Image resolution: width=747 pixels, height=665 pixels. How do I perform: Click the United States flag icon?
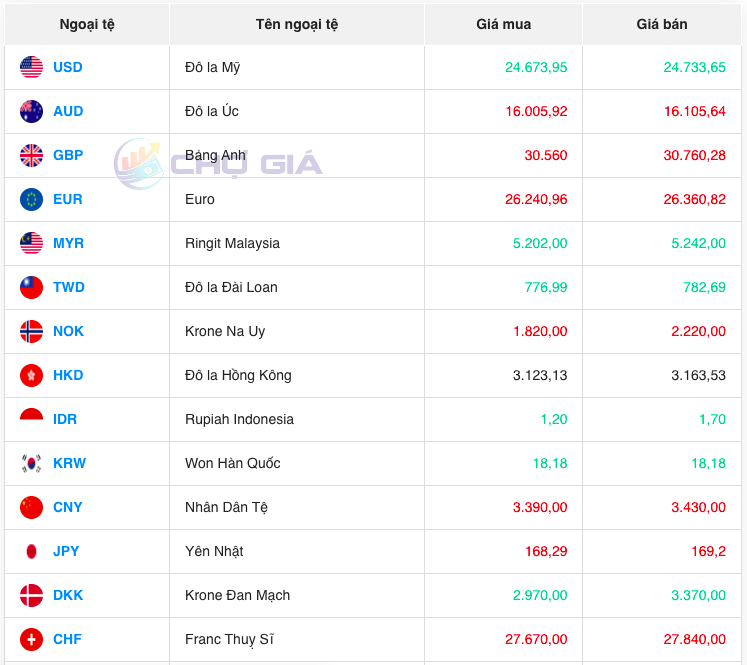(31, 67)
